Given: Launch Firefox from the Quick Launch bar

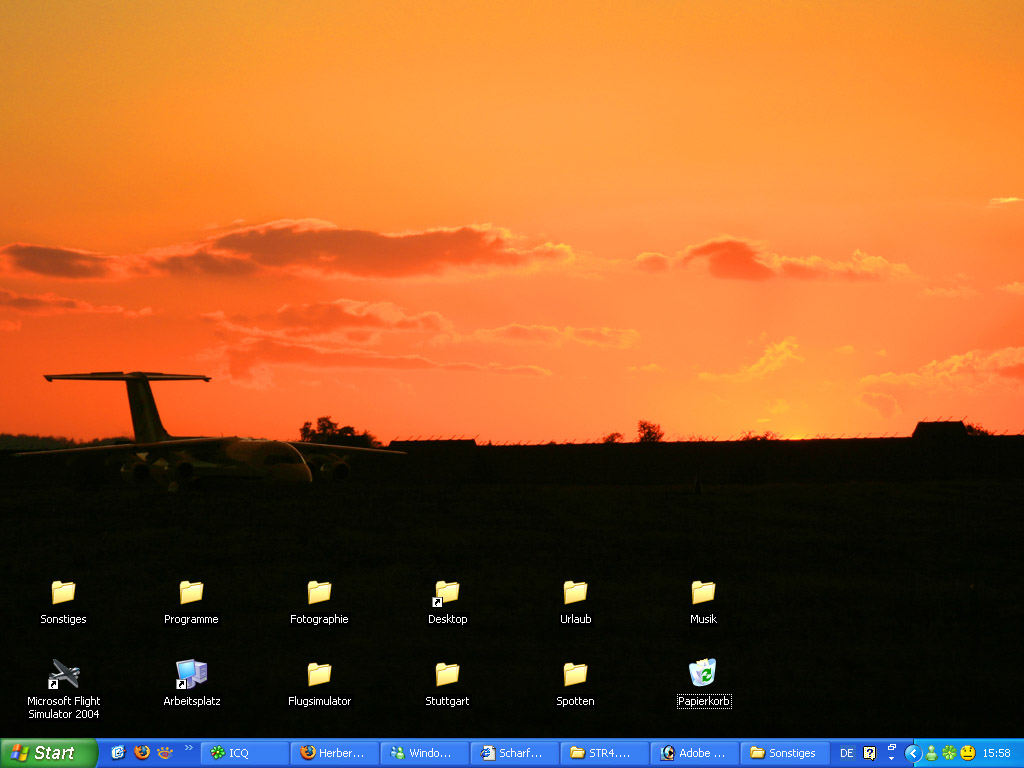Looking at the screenshot, I should coord(142,752).
